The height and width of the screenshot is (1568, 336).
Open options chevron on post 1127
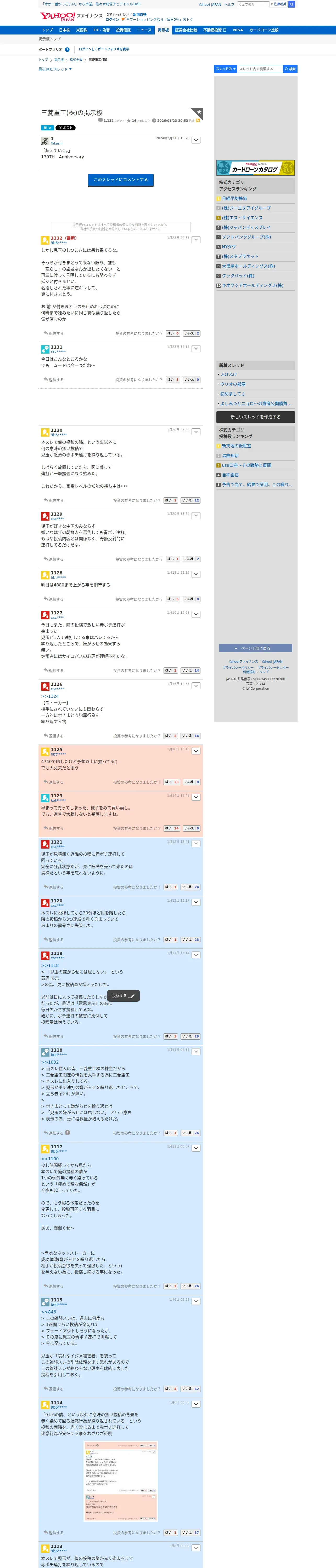[196, 614]
